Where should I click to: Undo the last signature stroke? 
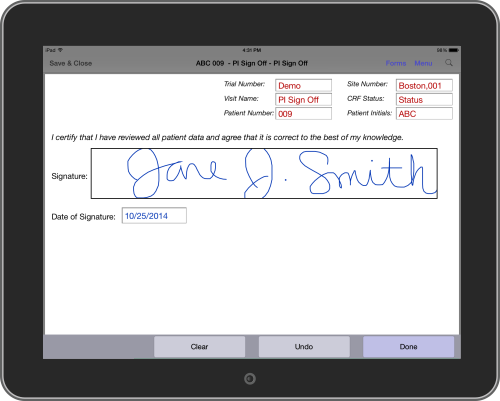point(304,347)
